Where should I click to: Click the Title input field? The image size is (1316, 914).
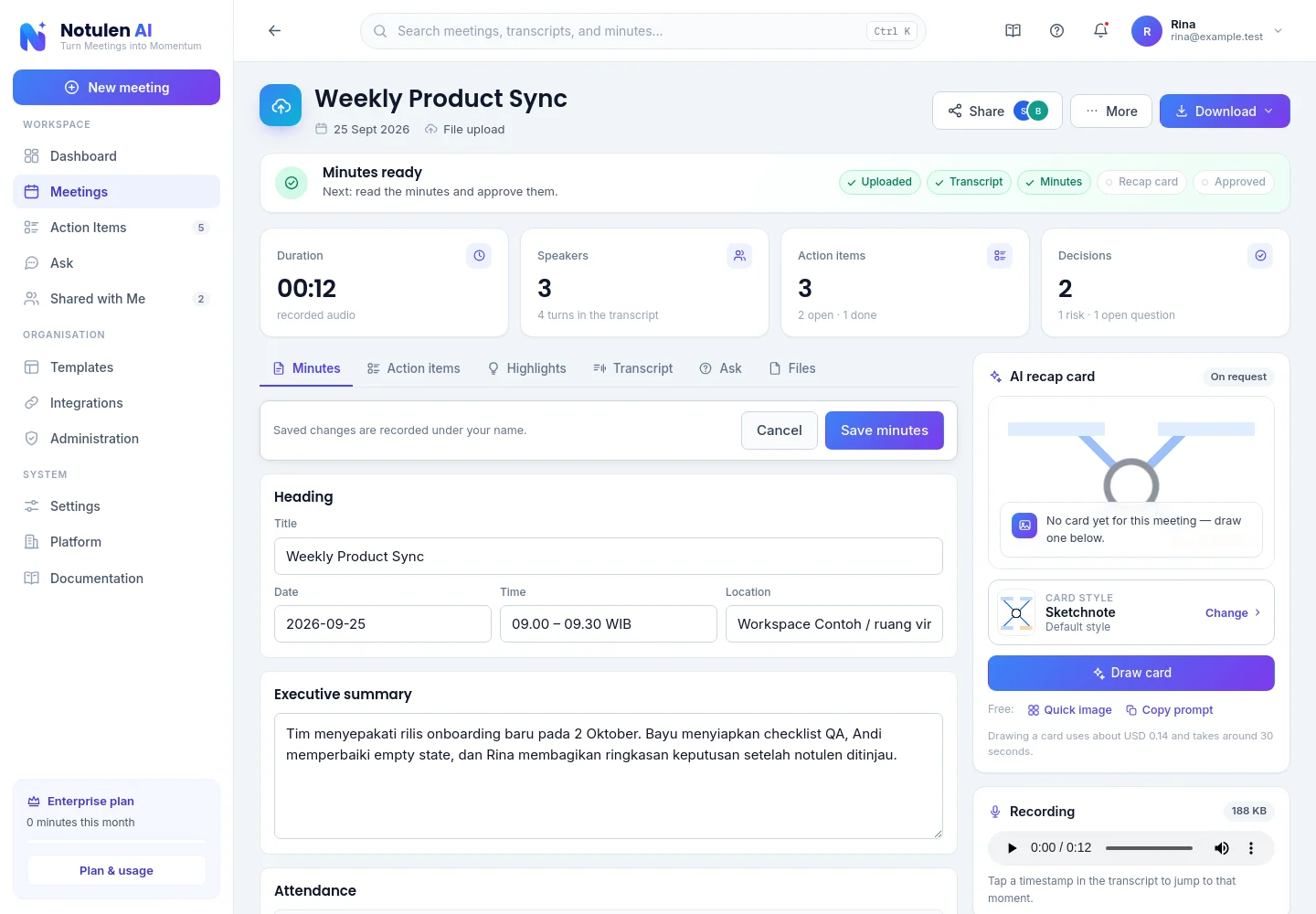[609, 557]
